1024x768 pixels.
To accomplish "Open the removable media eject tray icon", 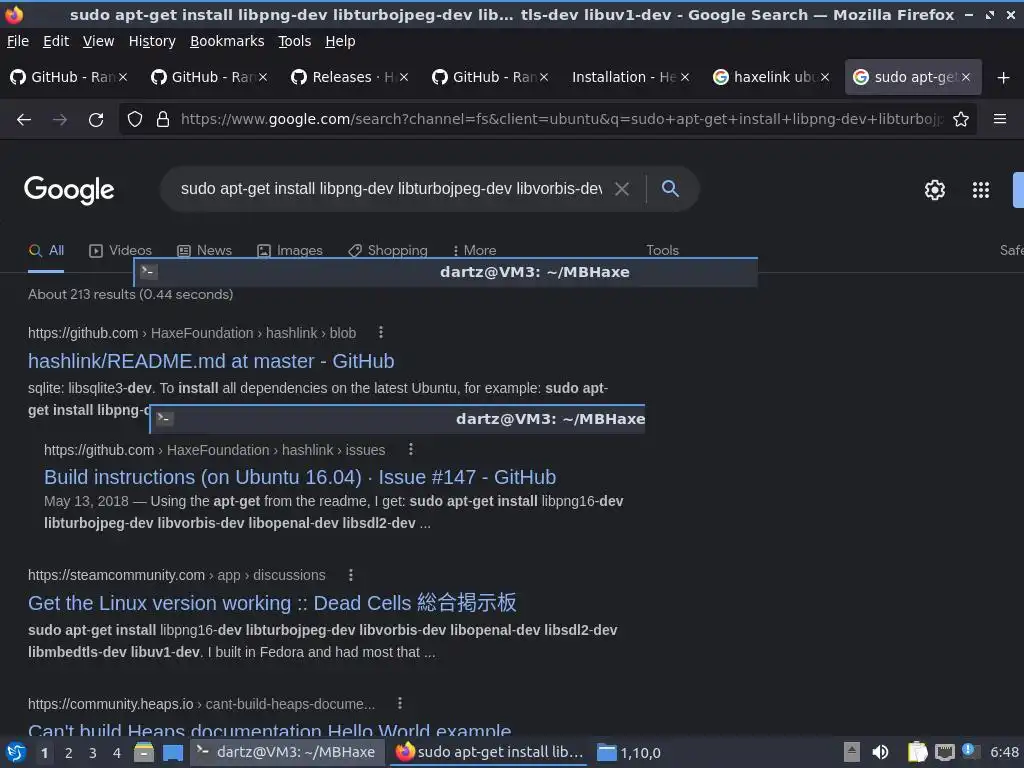I will [852, 752].
